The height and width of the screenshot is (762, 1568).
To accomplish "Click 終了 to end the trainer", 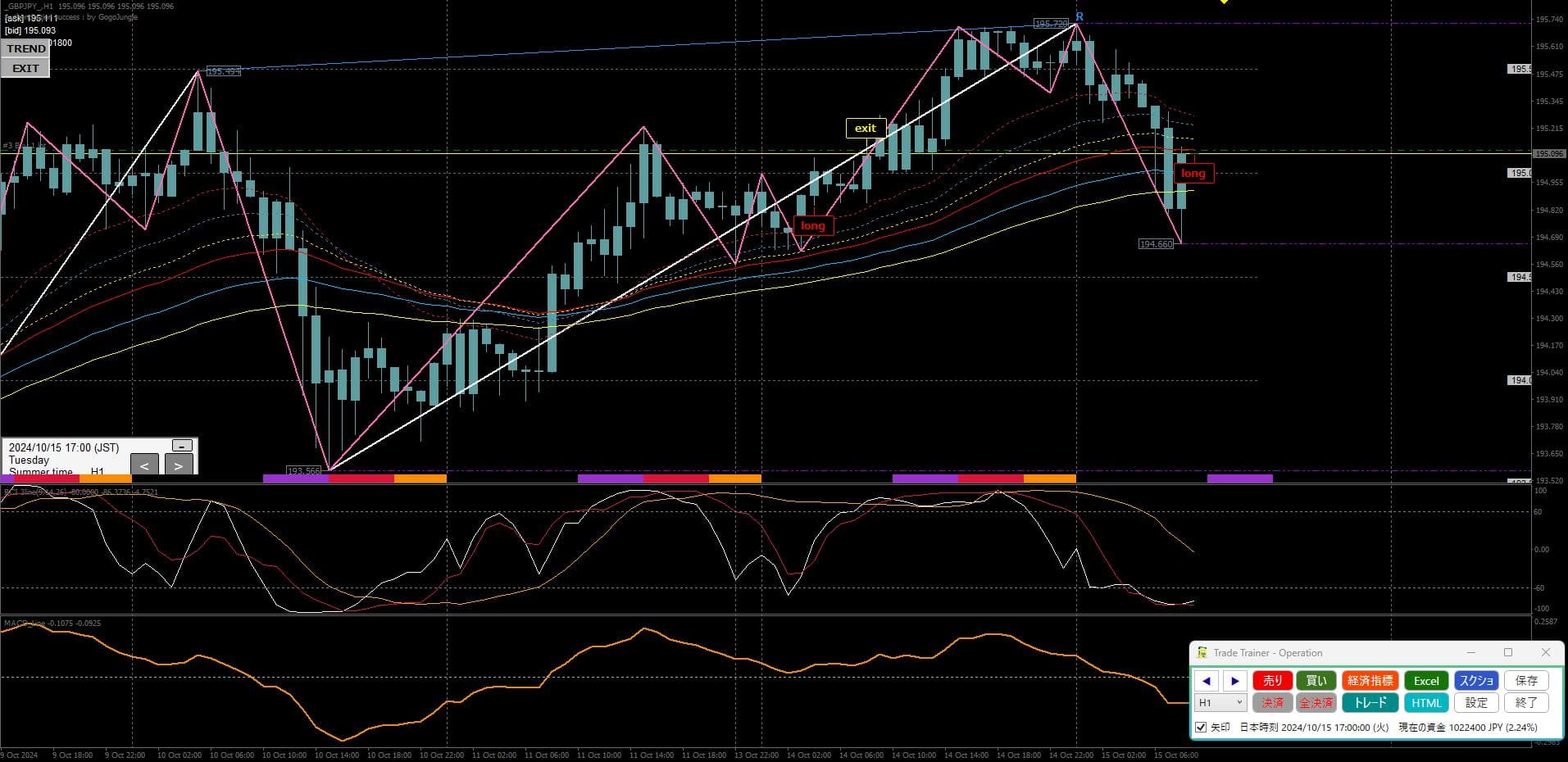I will pos(1526,703).
